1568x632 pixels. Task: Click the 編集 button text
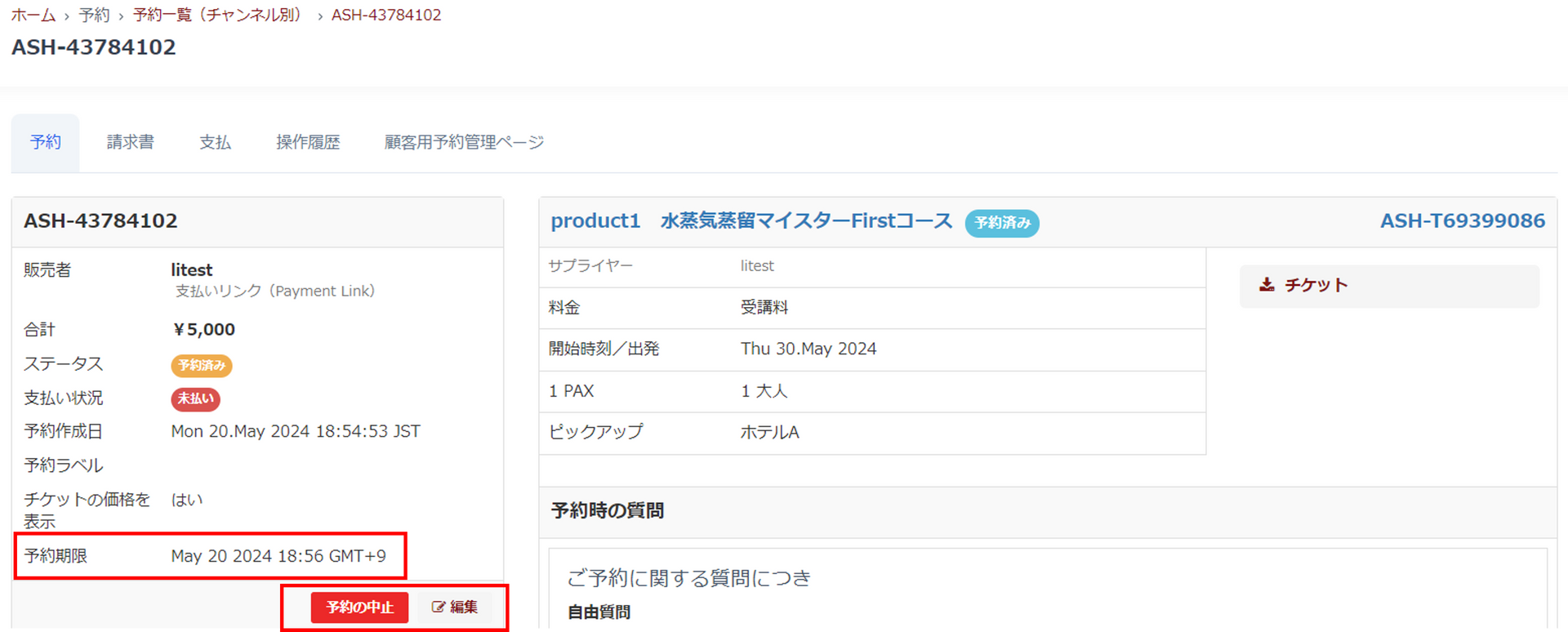coord(464,607)
